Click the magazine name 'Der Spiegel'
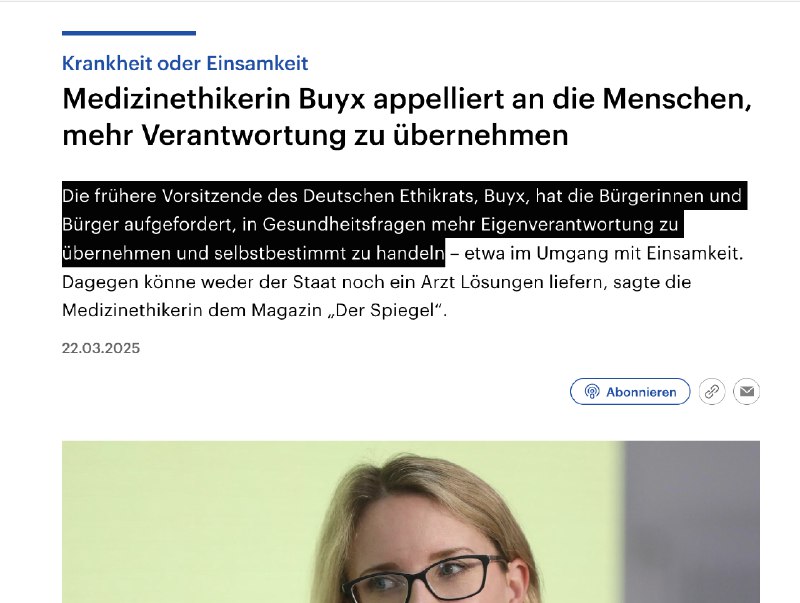 [388, 311]
